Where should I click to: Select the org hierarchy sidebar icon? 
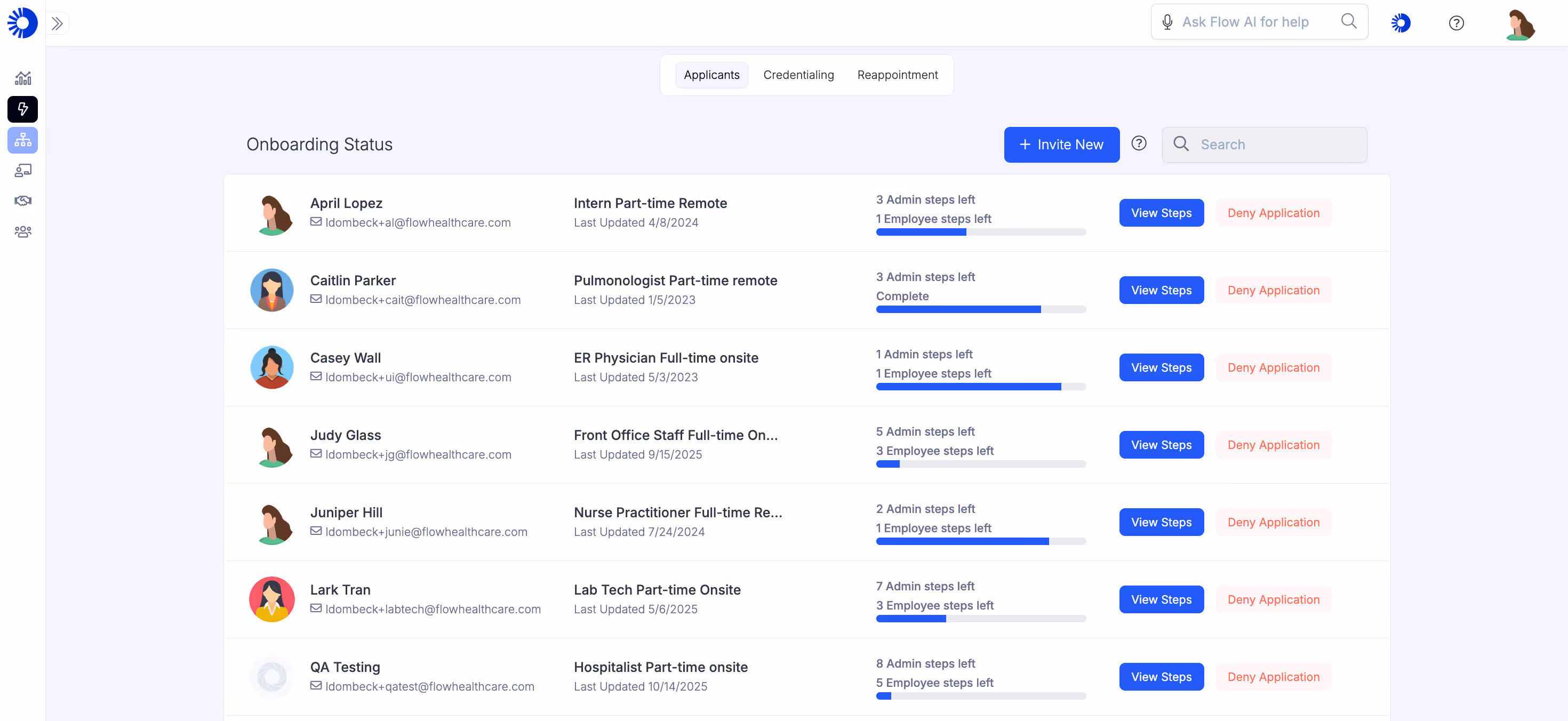click(23, 140)
